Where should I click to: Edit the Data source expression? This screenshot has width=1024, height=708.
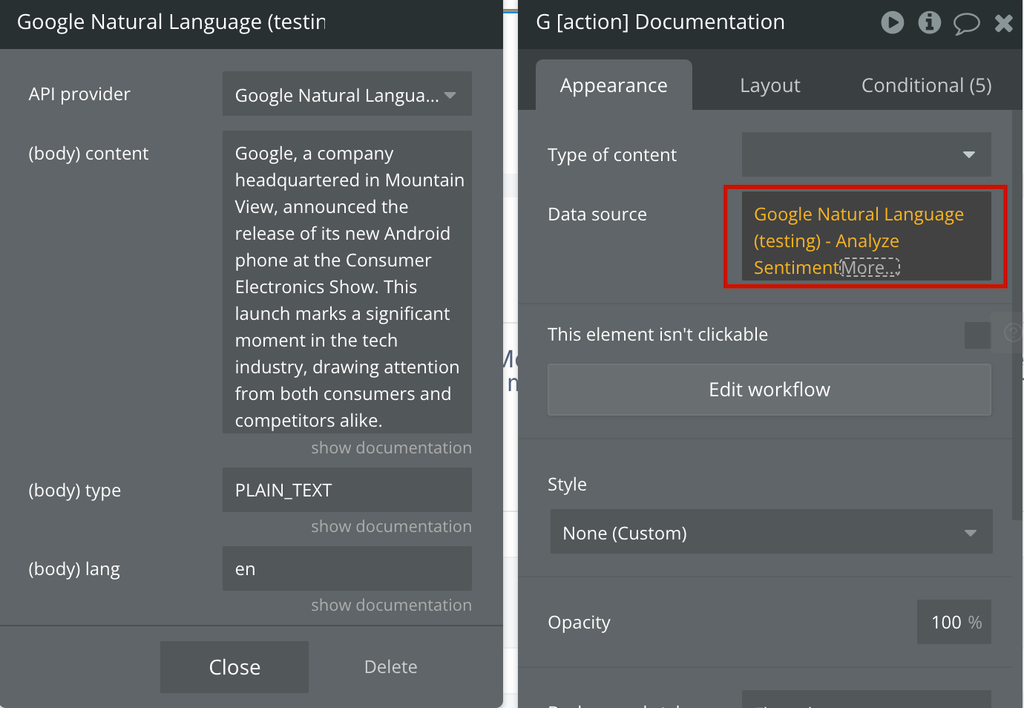[x=866, y=236]
